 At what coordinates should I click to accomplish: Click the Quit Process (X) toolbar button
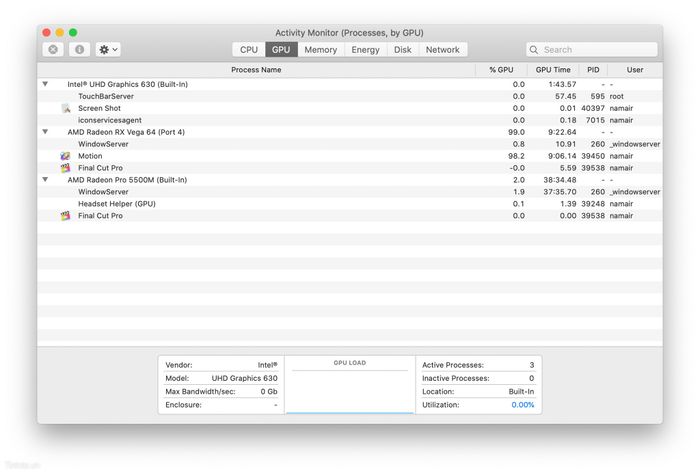click(x=53, y=50)
